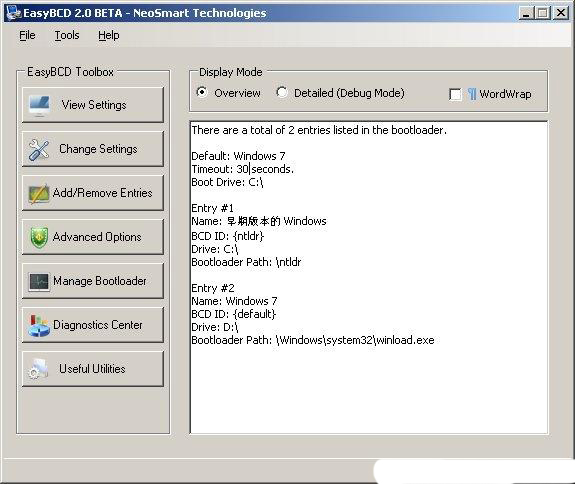Click the 'Timeout: 30 seconds.' line
575x484 pixels.
[x=242, y=169]
